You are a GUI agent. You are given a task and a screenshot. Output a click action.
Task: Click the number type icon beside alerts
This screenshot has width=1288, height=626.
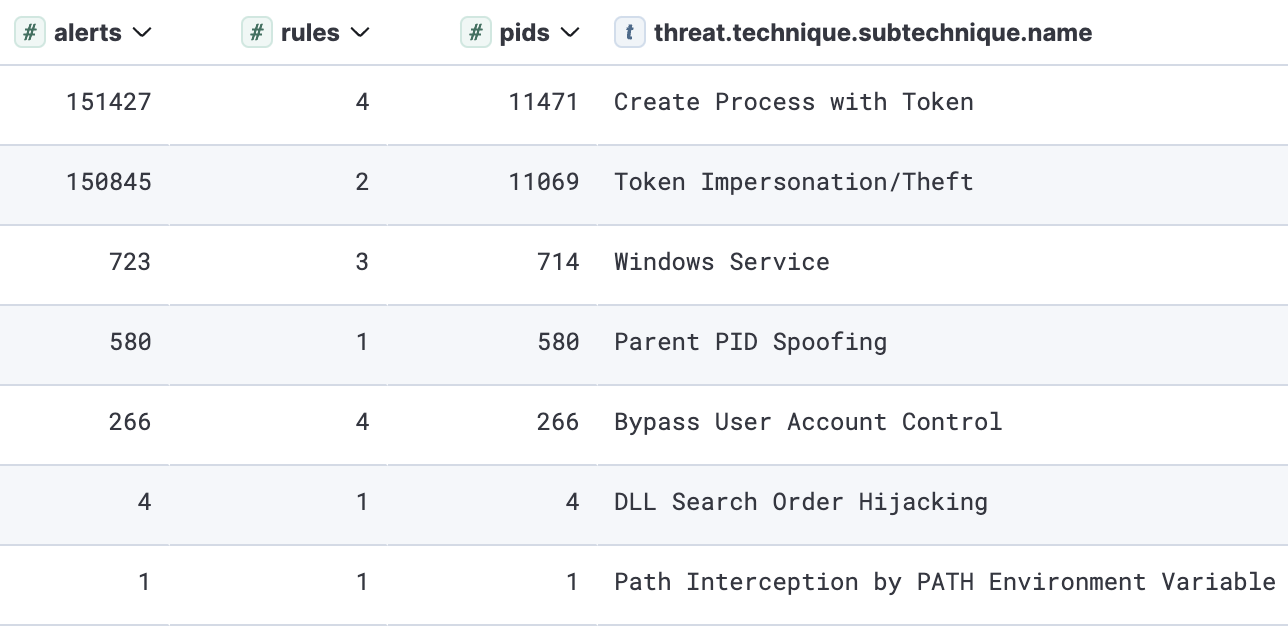30,33
